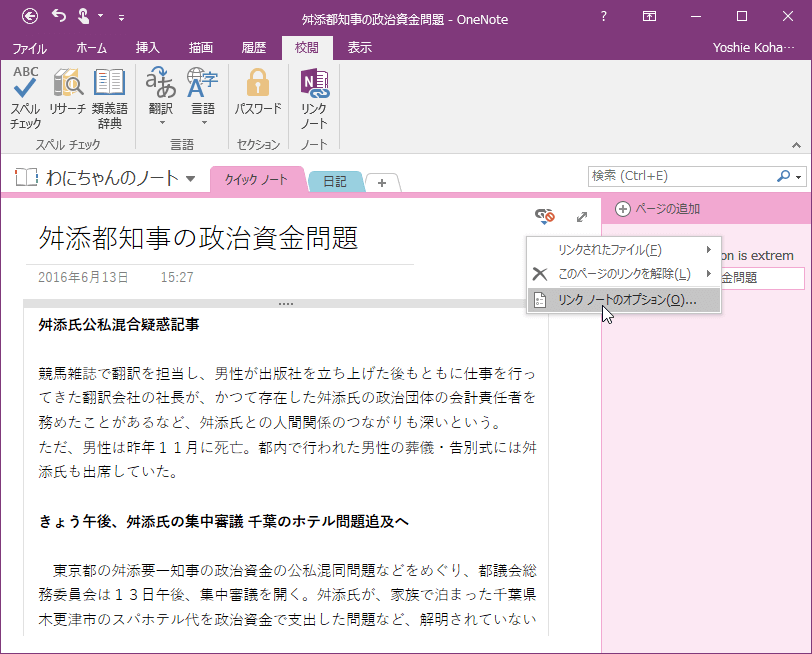Click the search magnifier icon
This screenshot has height=654, width=812.
(783, 176)
